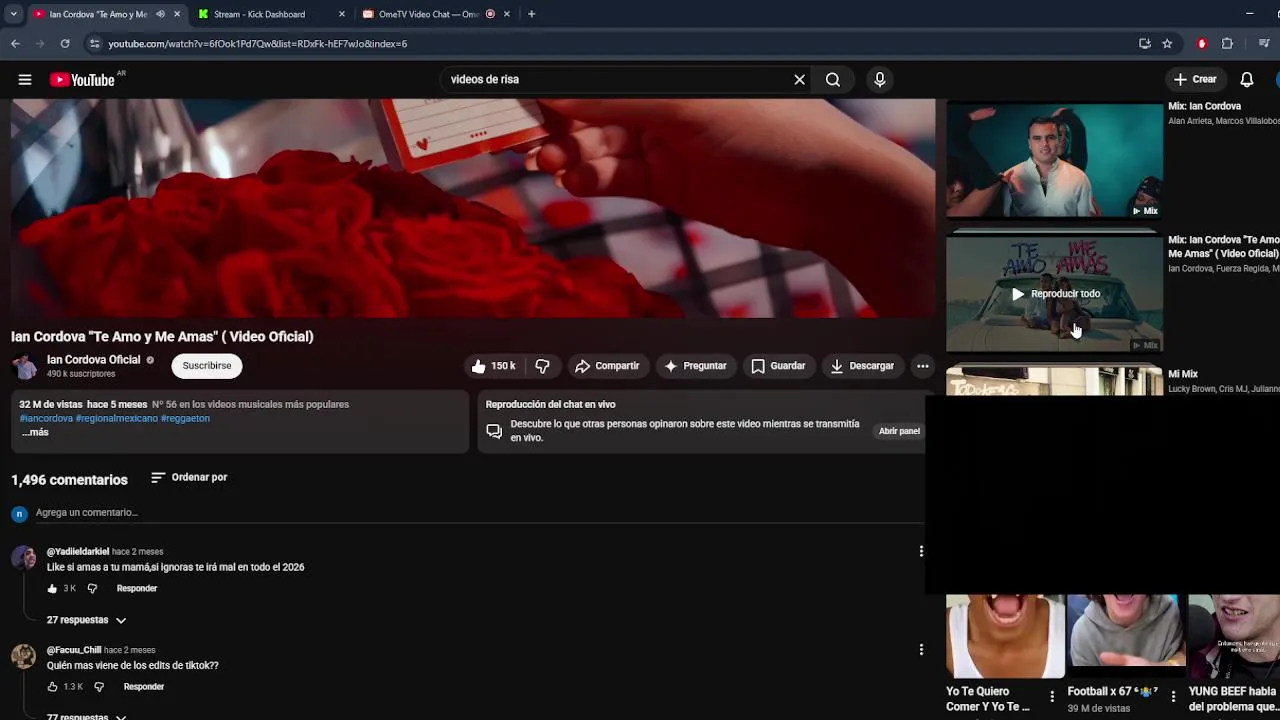
Task: Like the video with thumbs up 150 k
Action: click(493, 366)
